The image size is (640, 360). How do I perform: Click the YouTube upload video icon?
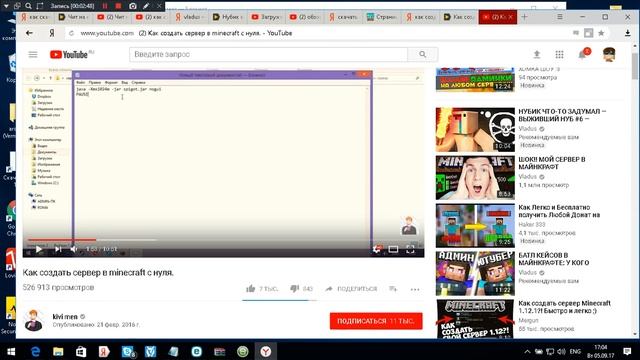537,54
